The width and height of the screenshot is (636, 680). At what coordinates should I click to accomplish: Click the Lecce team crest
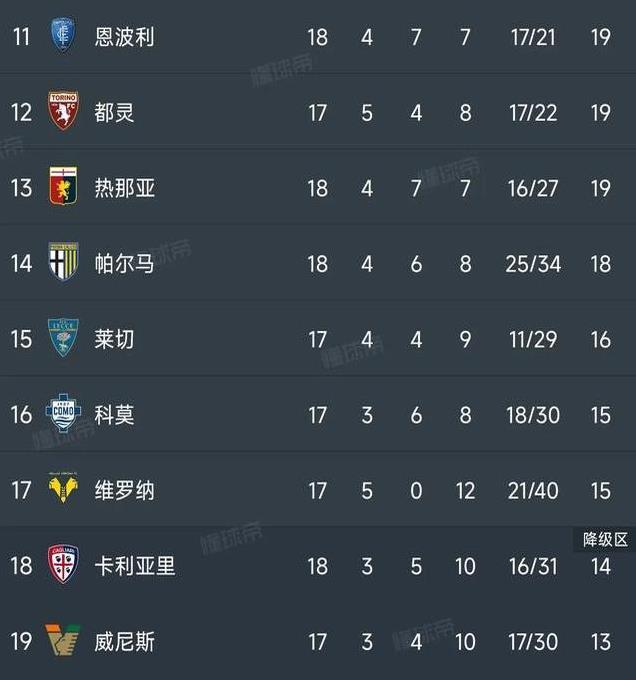[x=63, y=337]
